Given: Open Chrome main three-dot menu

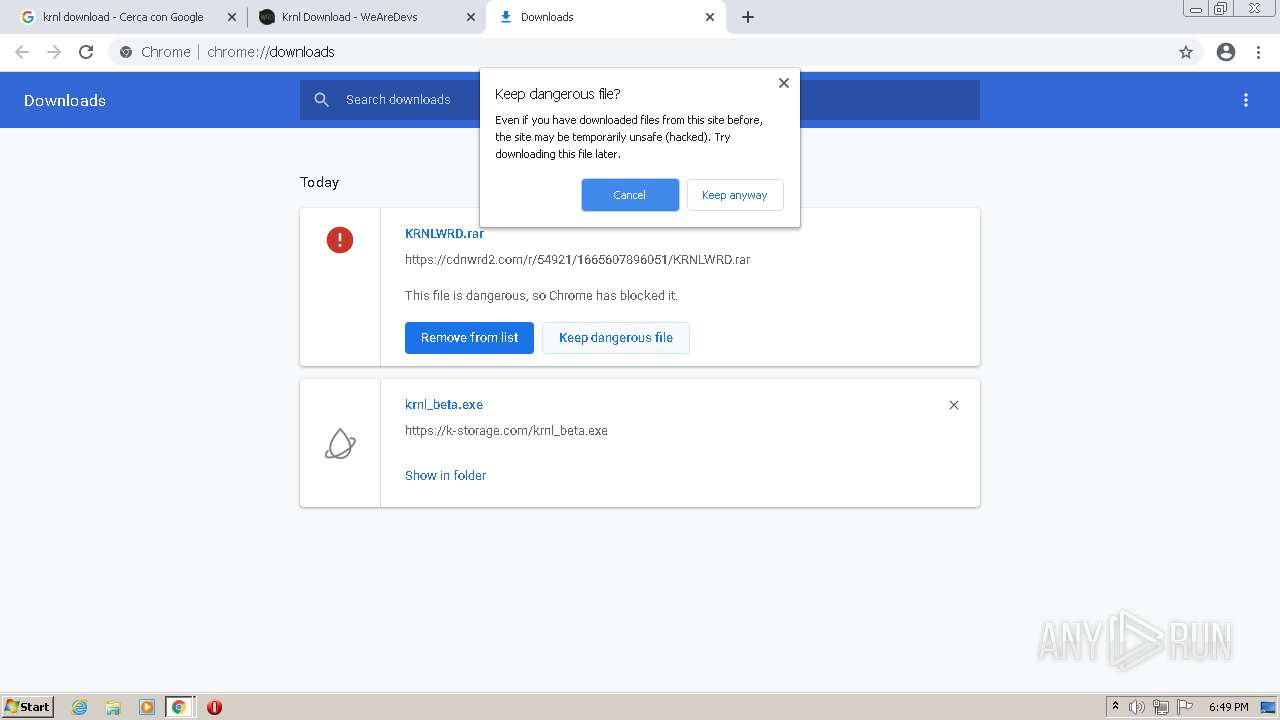Looking at the screenshot, I should (x=1259, y=52).
